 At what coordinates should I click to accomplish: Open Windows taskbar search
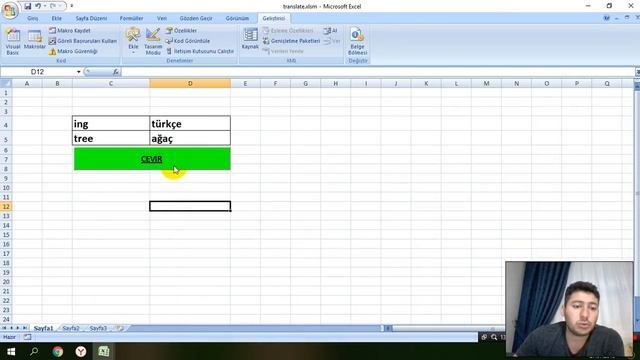pos(34,351)
